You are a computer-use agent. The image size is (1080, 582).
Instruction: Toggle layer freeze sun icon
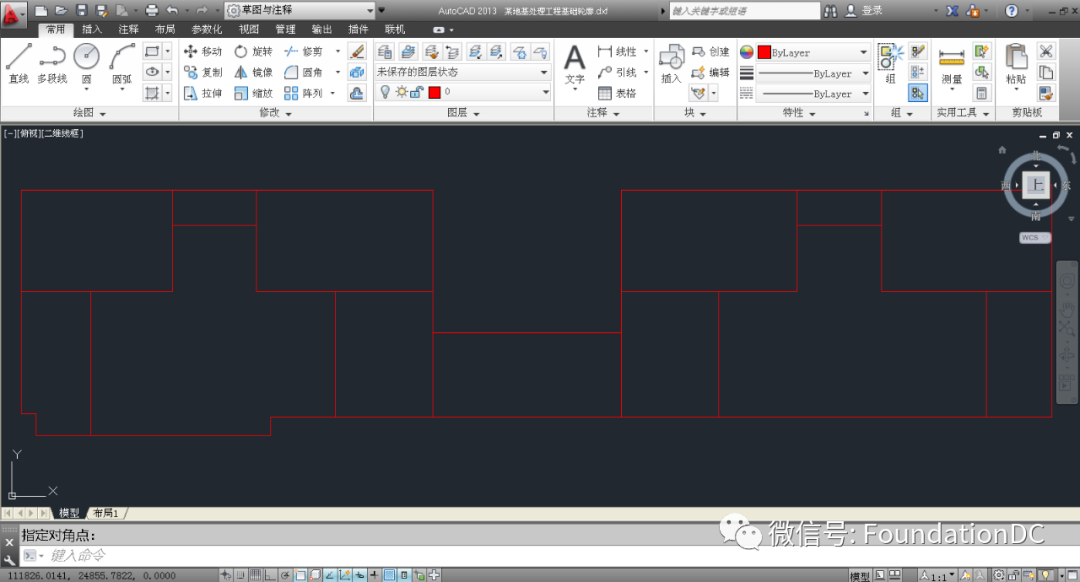tap(401, 92)
